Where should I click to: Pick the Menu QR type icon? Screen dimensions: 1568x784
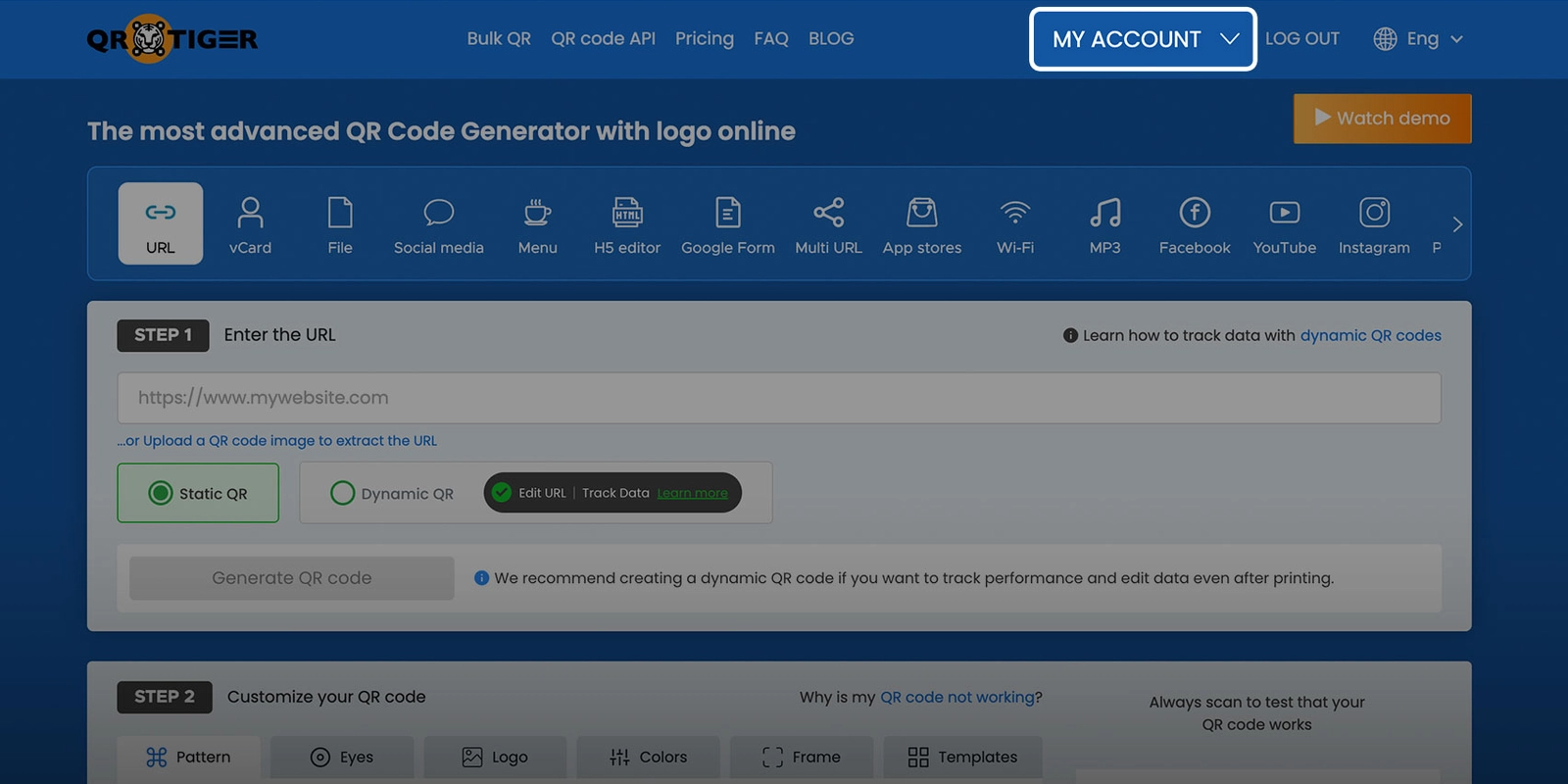click(x=537, y=224)
